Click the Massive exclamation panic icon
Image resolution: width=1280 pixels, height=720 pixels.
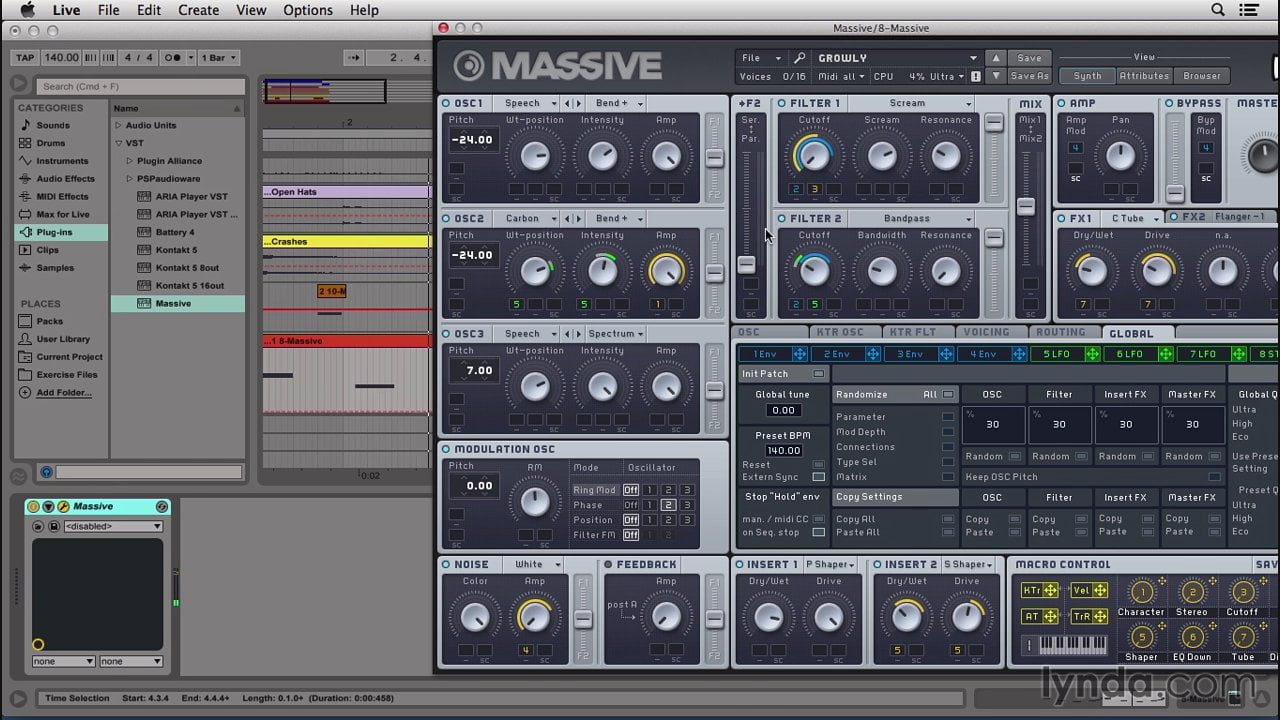coord(975,76)
